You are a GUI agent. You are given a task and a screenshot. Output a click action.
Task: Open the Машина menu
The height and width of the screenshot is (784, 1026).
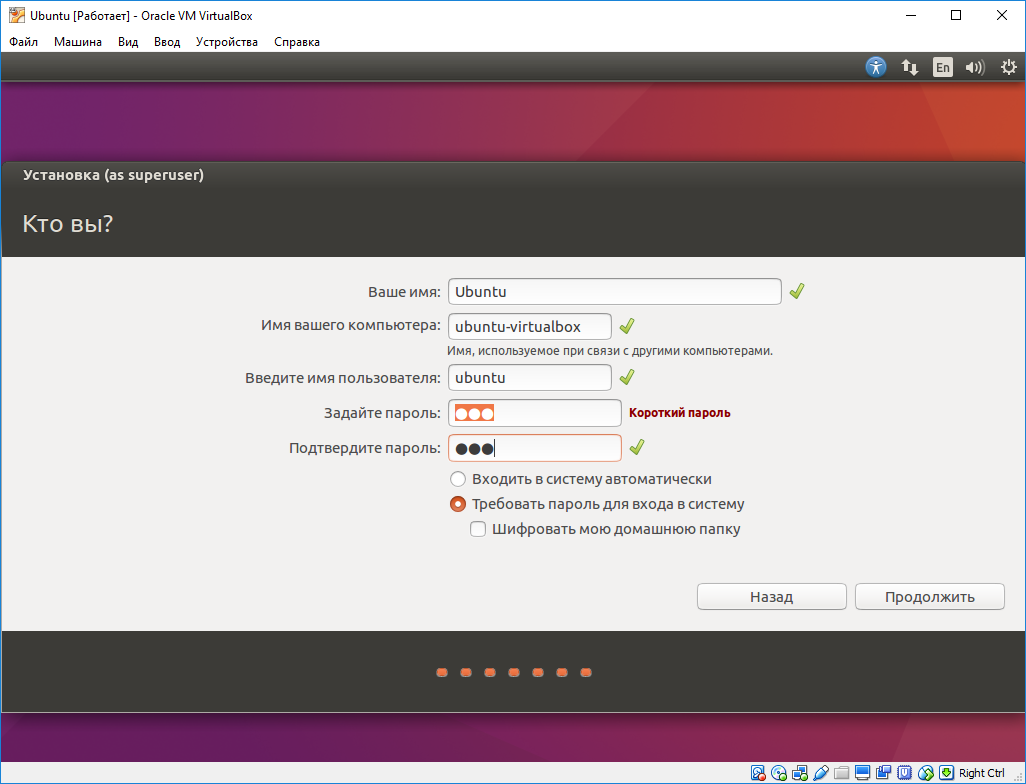[x=78, y=42]
